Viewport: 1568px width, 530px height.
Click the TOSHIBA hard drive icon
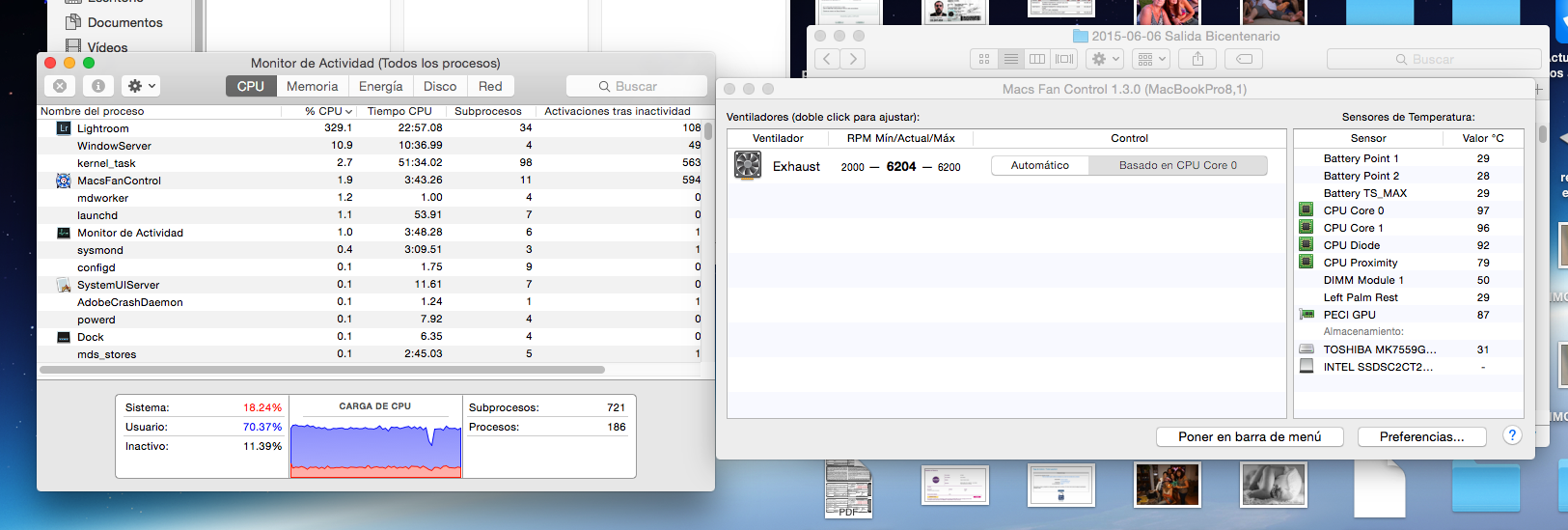pos(1307,349)
